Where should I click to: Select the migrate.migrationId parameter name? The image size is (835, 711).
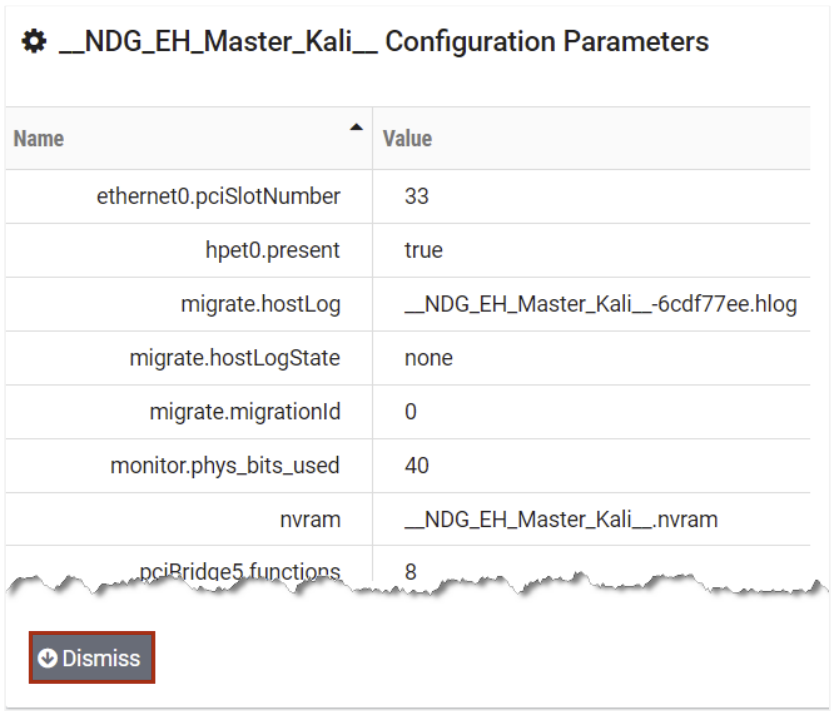coord(244,412)
